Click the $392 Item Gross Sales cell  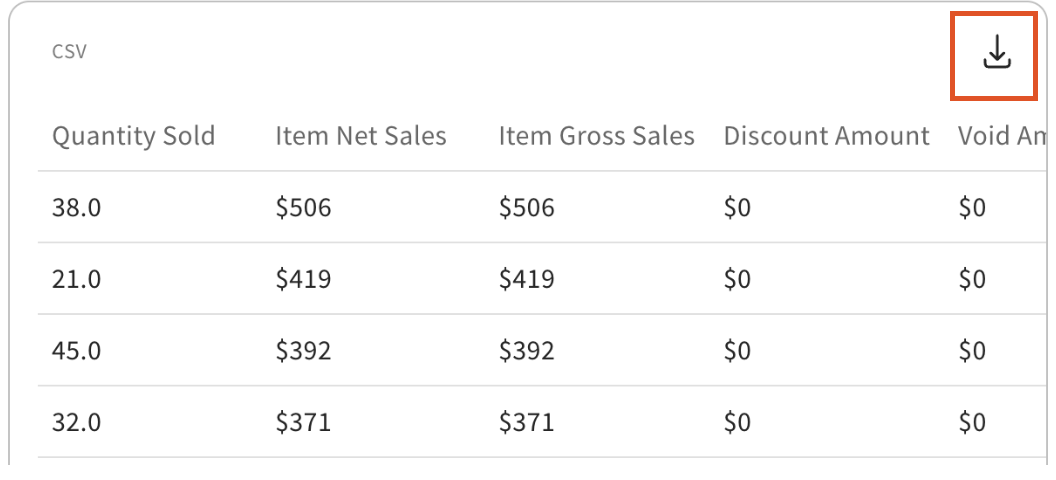tap(526, 351)
